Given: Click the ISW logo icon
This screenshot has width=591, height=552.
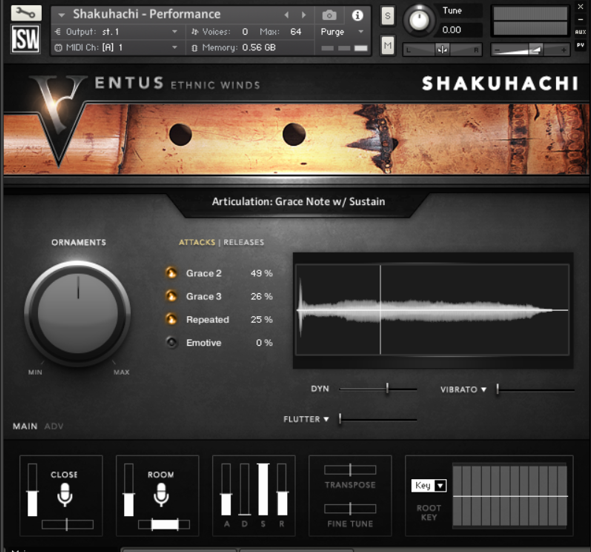Looking at the screenshot, I should tap(26, 39).
